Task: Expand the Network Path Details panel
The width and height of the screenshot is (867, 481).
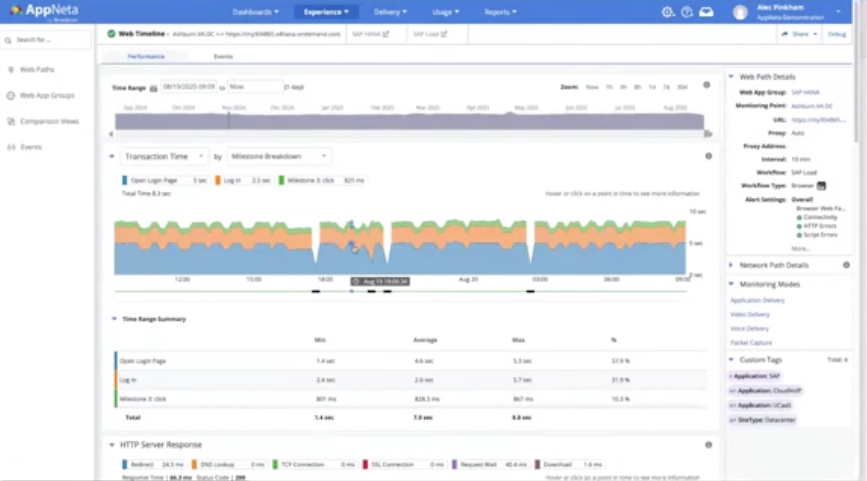Action: (731, 265)
